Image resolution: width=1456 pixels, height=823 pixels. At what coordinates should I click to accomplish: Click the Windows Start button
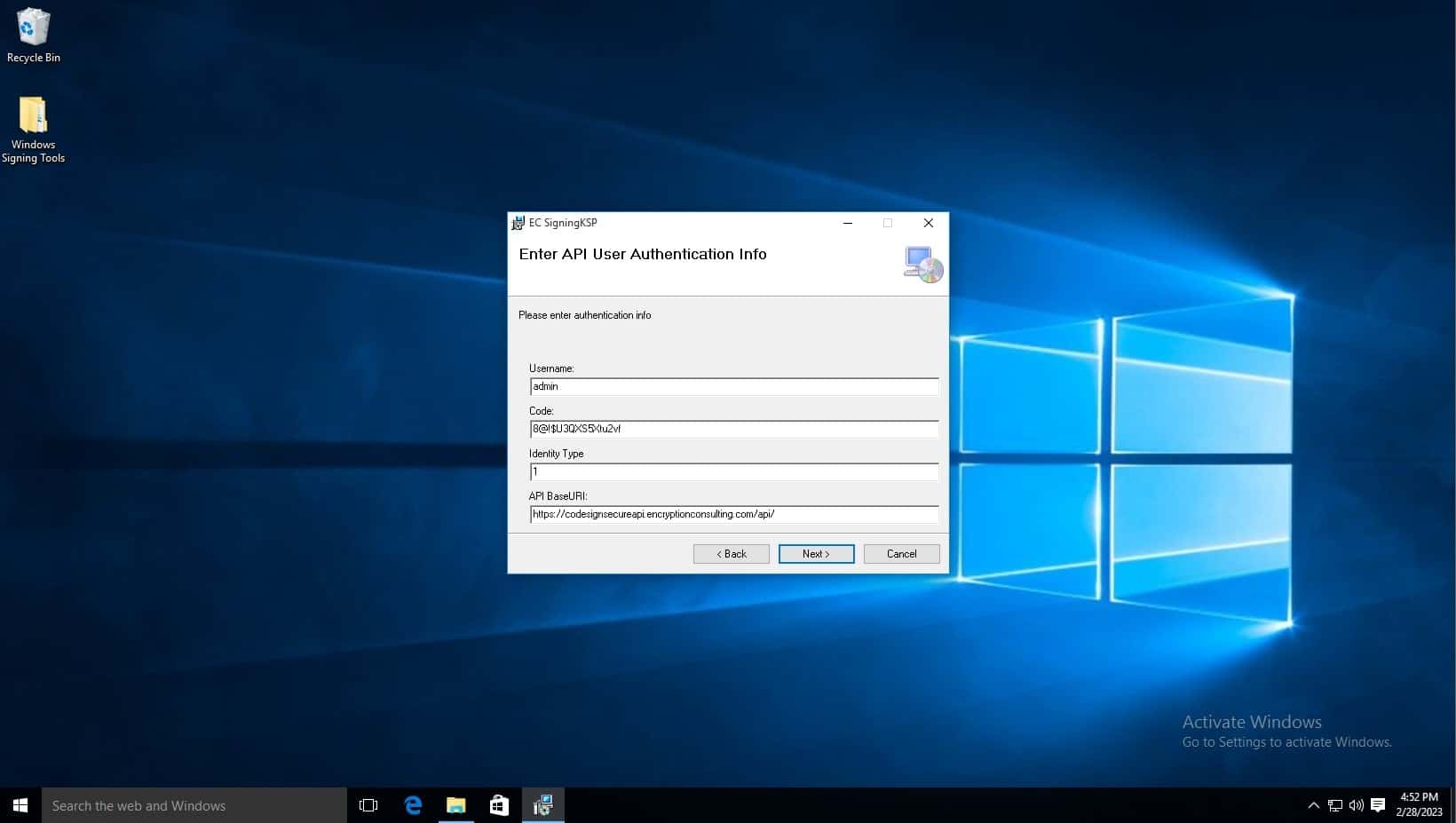pos(20,805)
